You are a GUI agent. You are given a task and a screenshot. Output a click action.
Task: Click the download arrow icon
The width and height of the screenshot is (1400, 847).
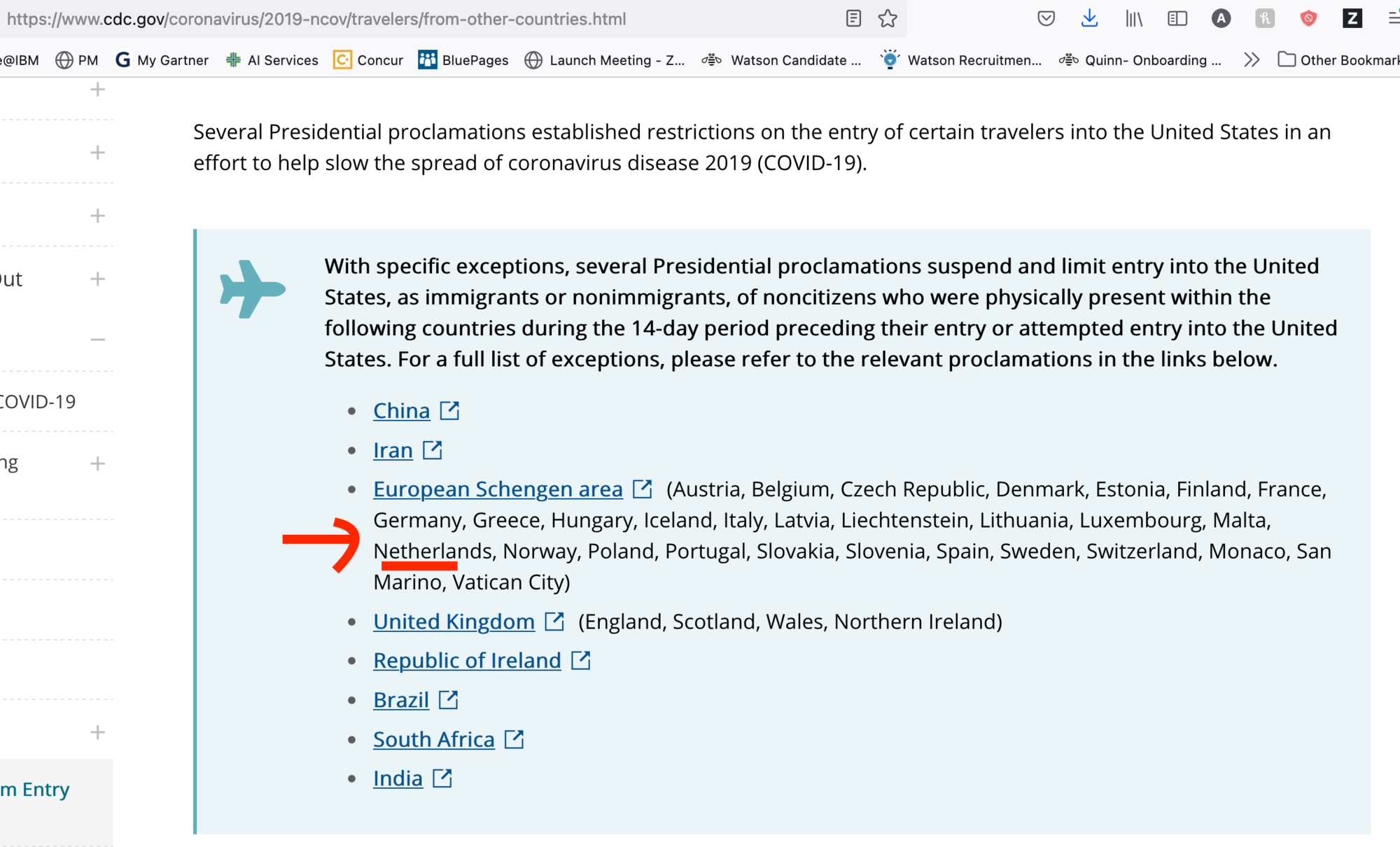point(1090,18)
